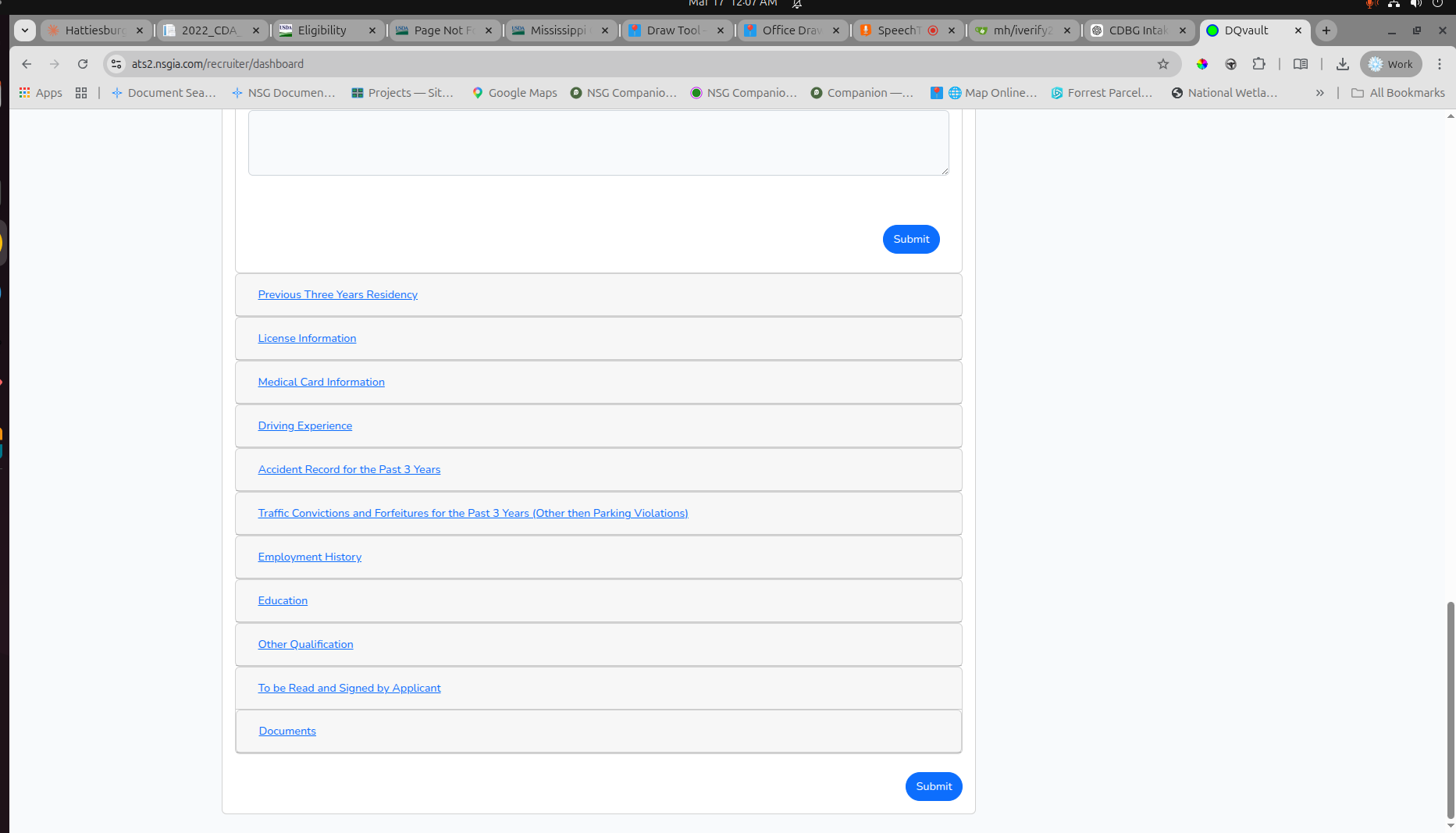This screenshot has height=833, width=1456.
Task: Open the Documents section link
Action: tap(287, 731)
